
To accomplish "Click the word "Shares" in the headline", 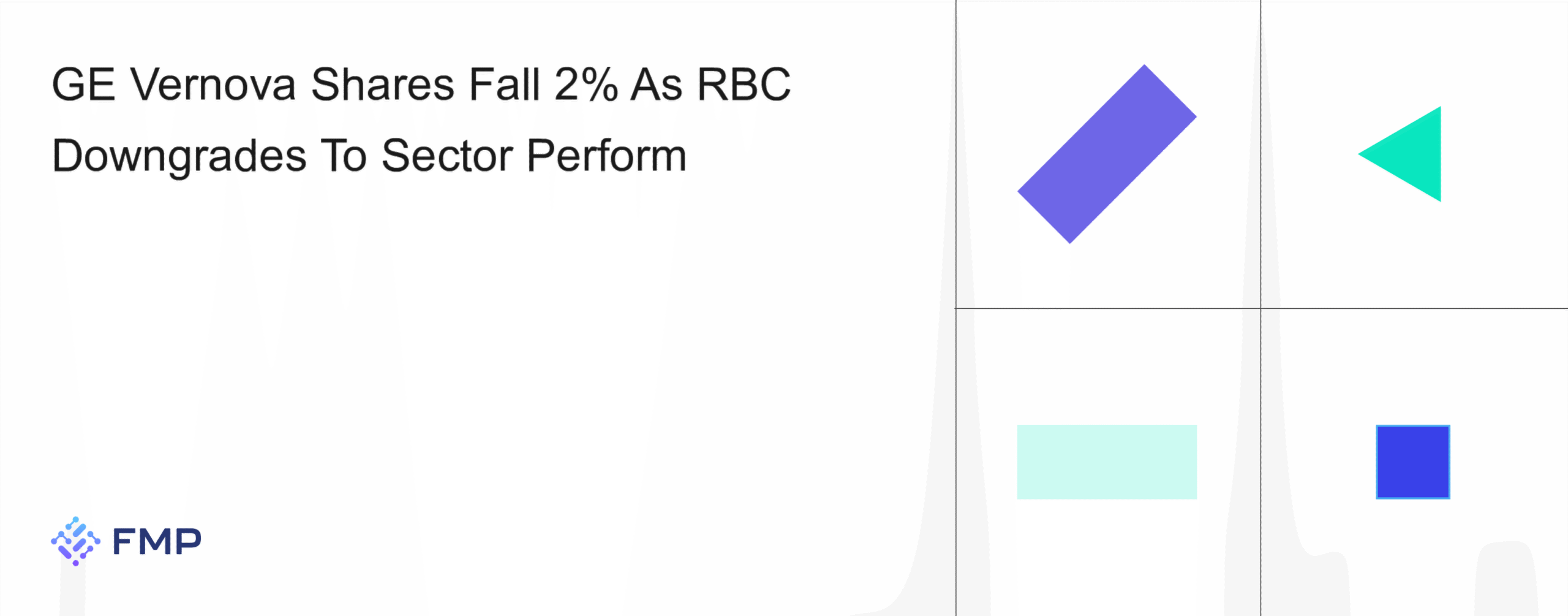I will click(x=382, y=85).
